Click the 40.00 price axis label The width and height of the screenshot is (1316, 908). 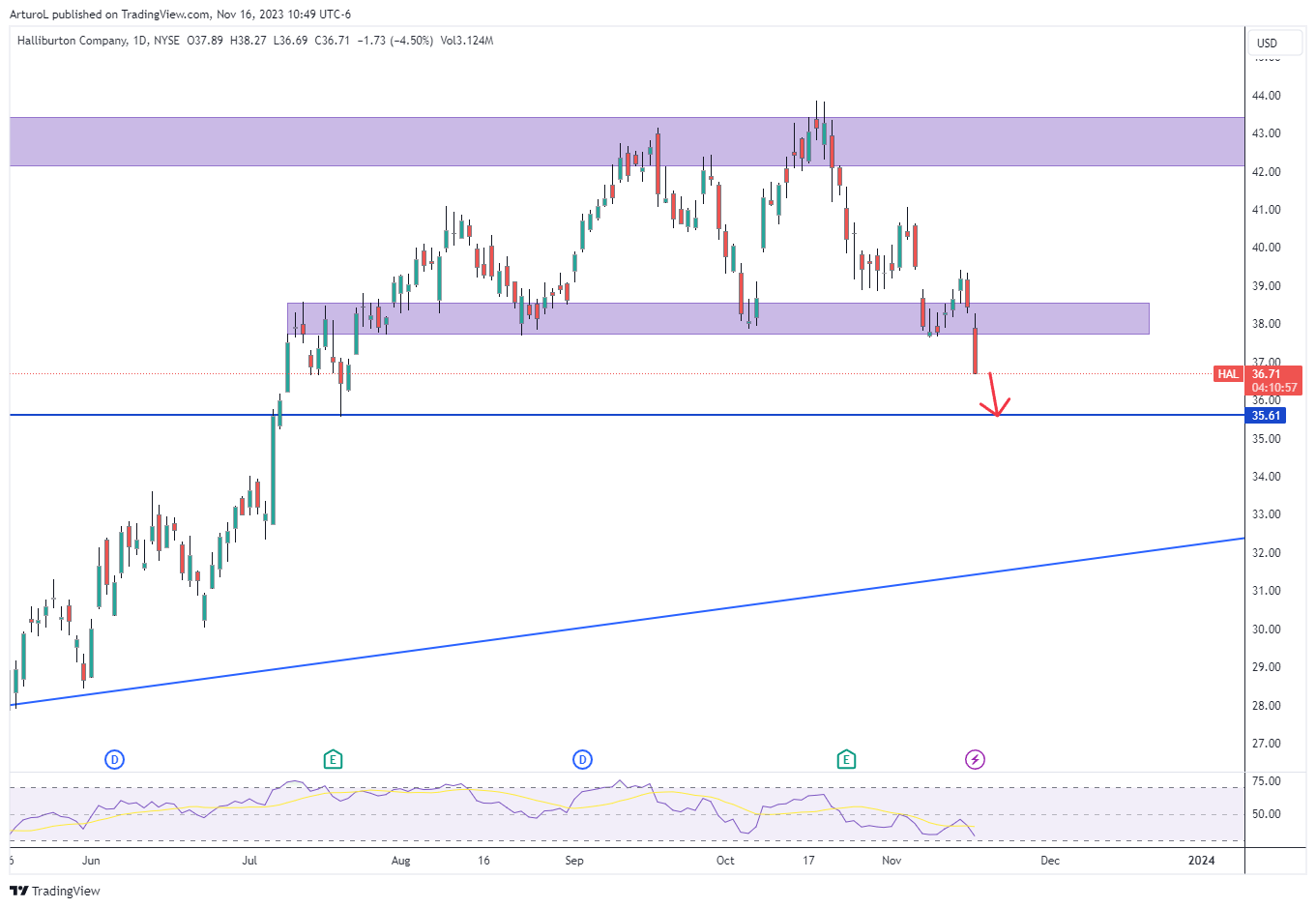(1266, 248)
